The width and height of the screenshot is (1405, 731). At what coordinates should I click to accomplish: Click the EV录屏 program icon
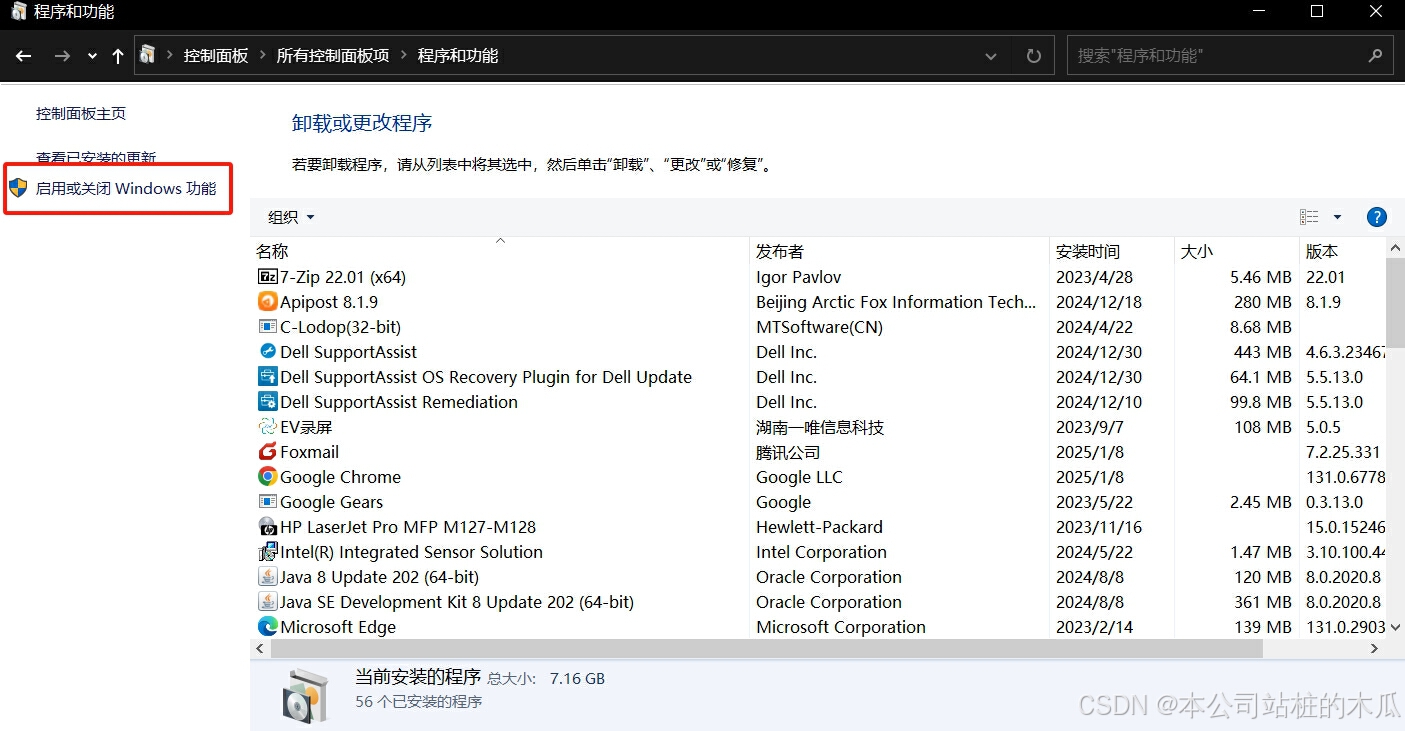(267, 427)
